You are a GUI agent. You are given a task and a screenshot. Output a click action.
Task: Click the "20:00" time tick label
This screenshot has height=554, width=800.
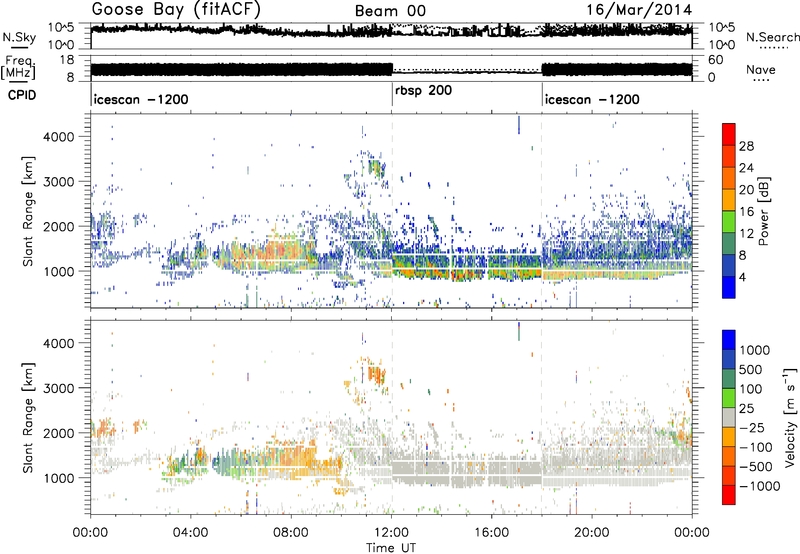click(x=592, y=533)
